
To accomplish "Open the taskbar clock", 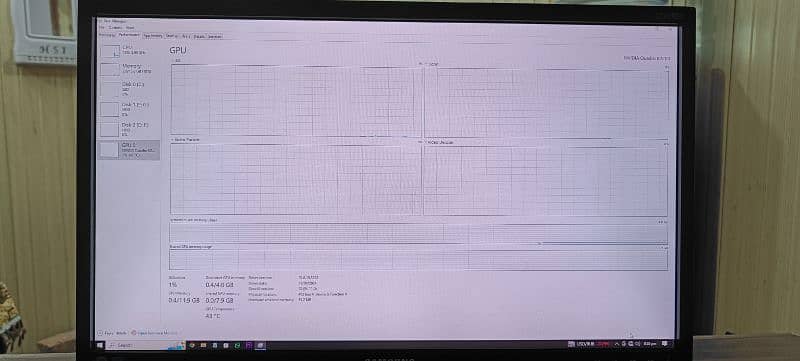I will tap(650, 344).
